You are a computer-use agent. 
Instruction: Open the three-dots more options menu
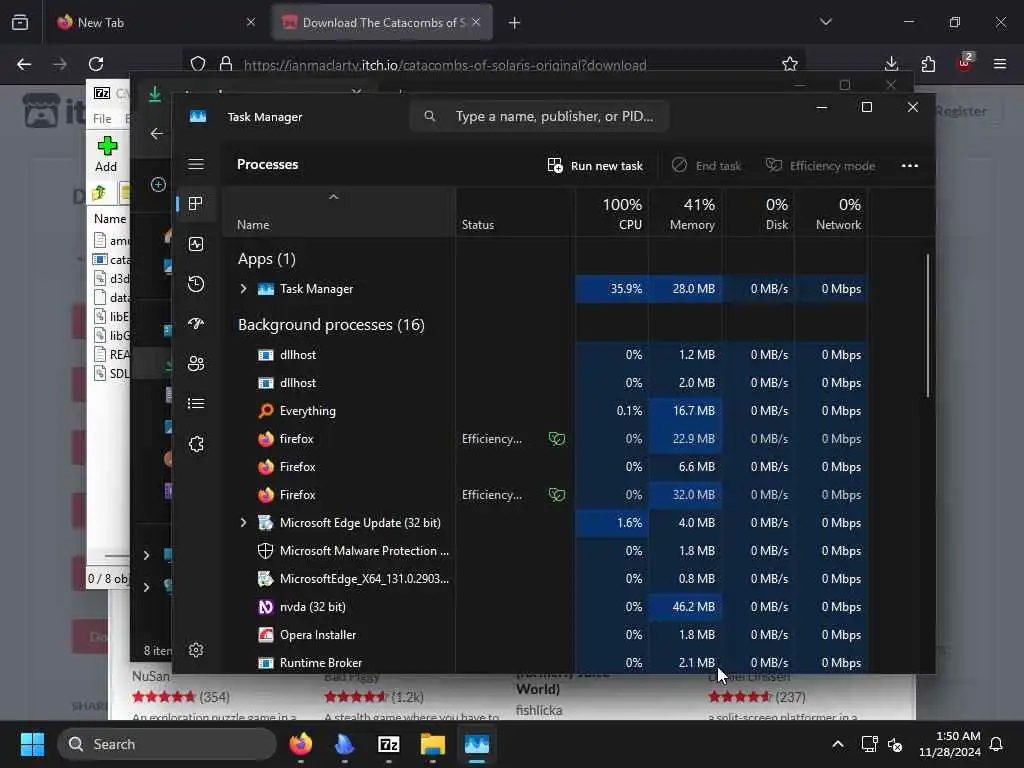(910, 166)
